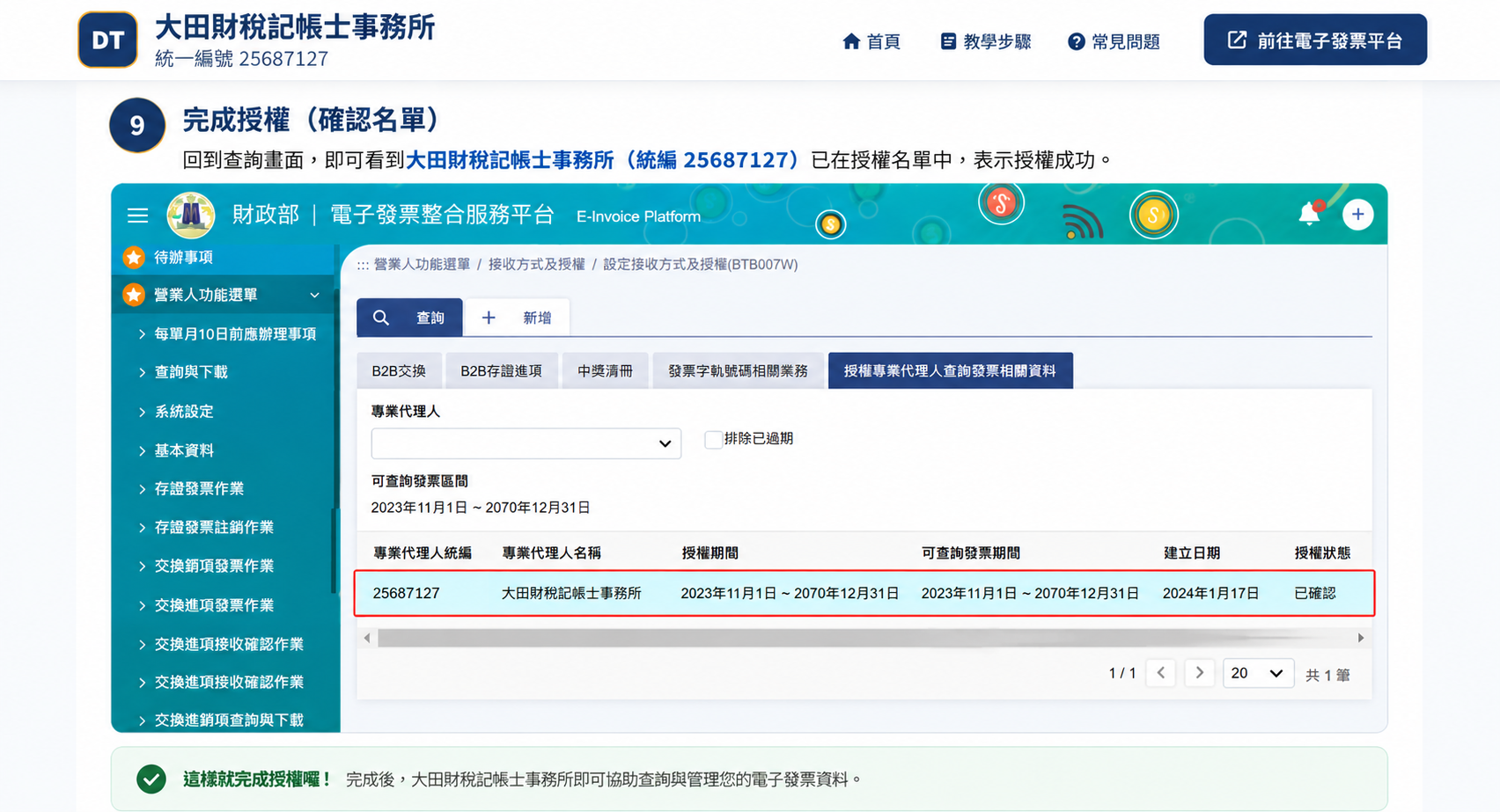
Task: Go to previous page arrow
Action: pos(1161,673)
